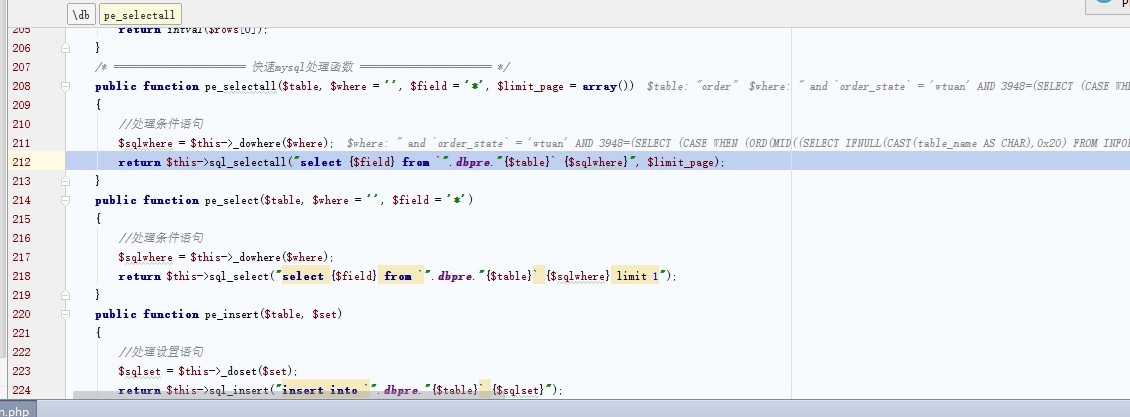
Task: Click pe_insert function name on line 220
Action: tap(231, 314)
